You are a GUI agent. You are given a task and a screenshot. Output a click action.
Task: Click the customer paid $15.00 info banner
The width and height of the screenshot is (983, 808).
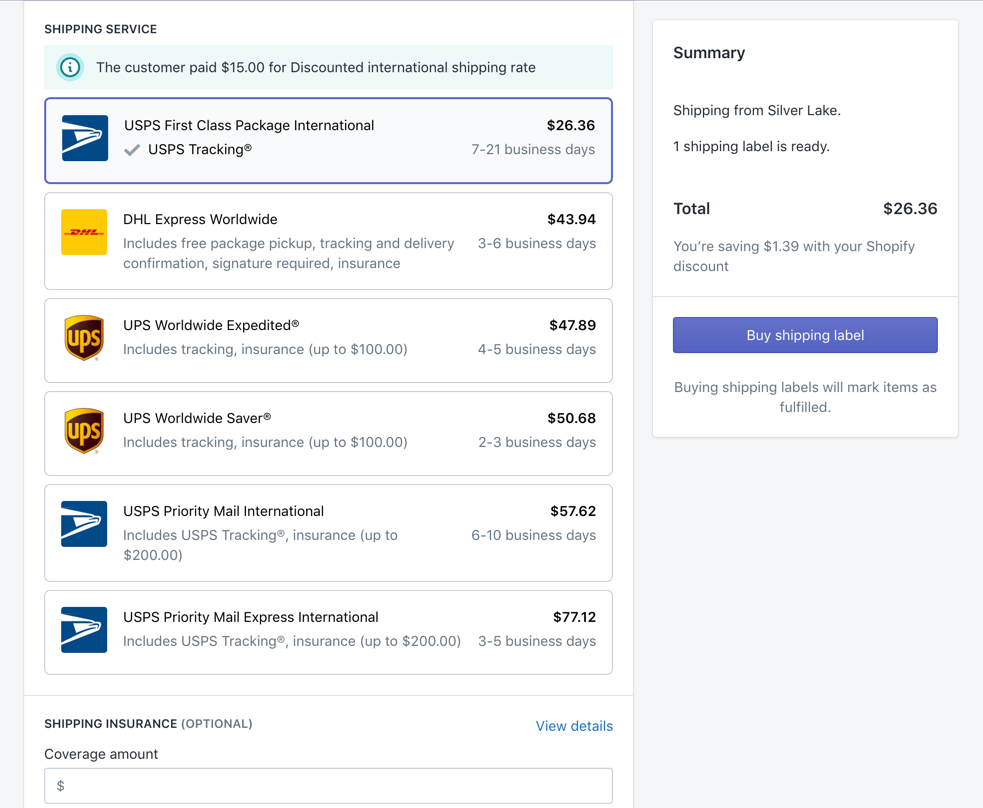point(329,67)
